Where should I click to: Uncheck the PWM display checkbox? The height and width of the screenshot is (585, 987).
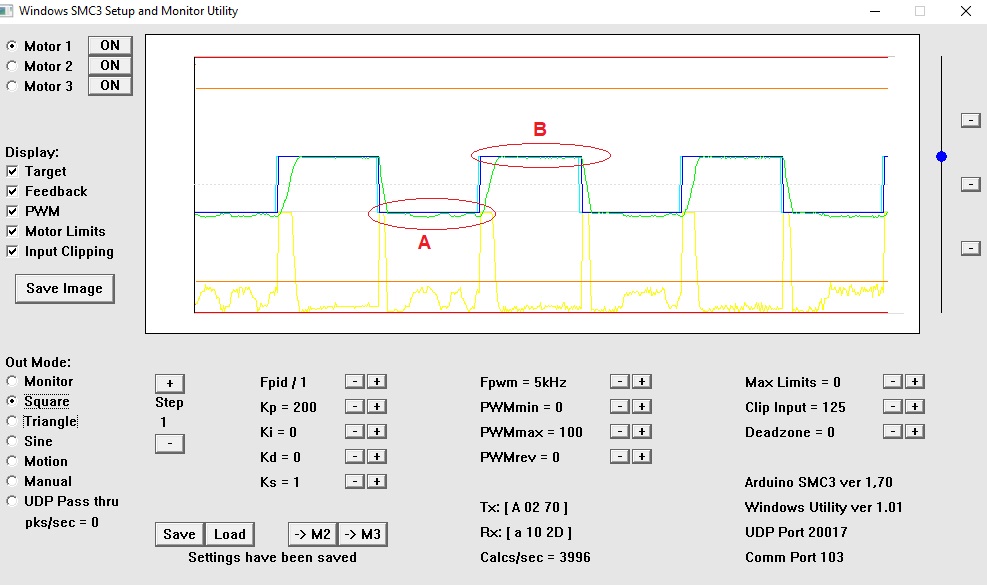(x=12, y=211)
